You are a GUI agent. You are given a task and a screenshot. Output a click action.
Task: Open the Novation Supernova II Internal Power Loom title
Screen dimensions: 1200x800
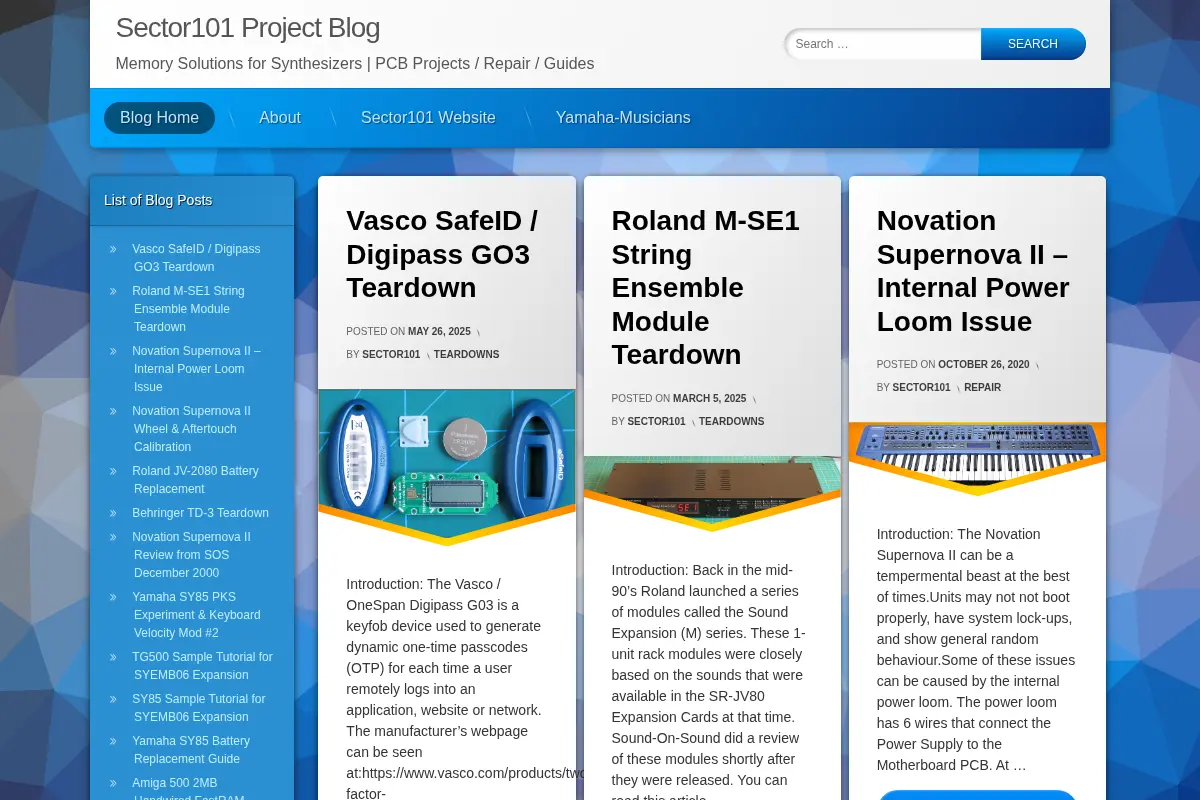(x=973, y=271)
